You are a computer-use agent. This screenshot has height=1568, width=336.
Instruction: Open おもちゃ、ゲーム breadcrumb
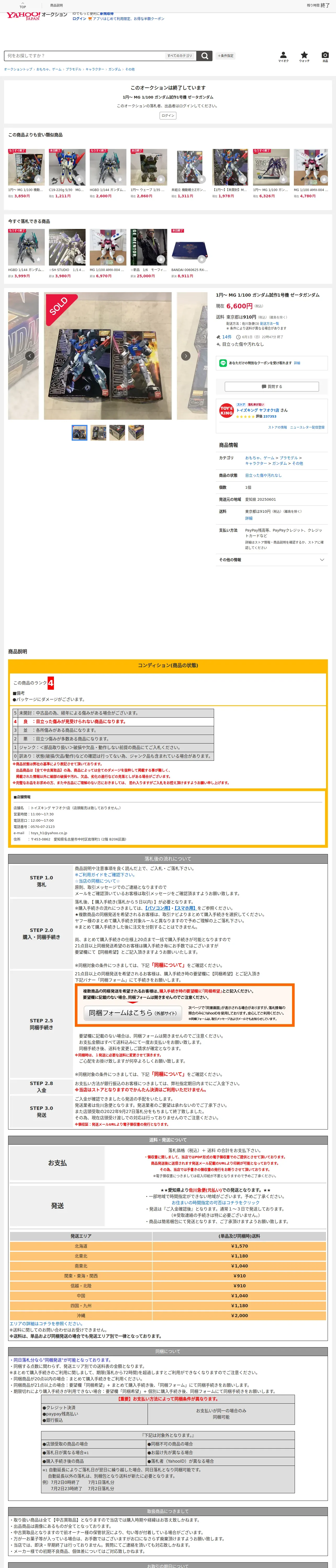[x=49, y=70]
